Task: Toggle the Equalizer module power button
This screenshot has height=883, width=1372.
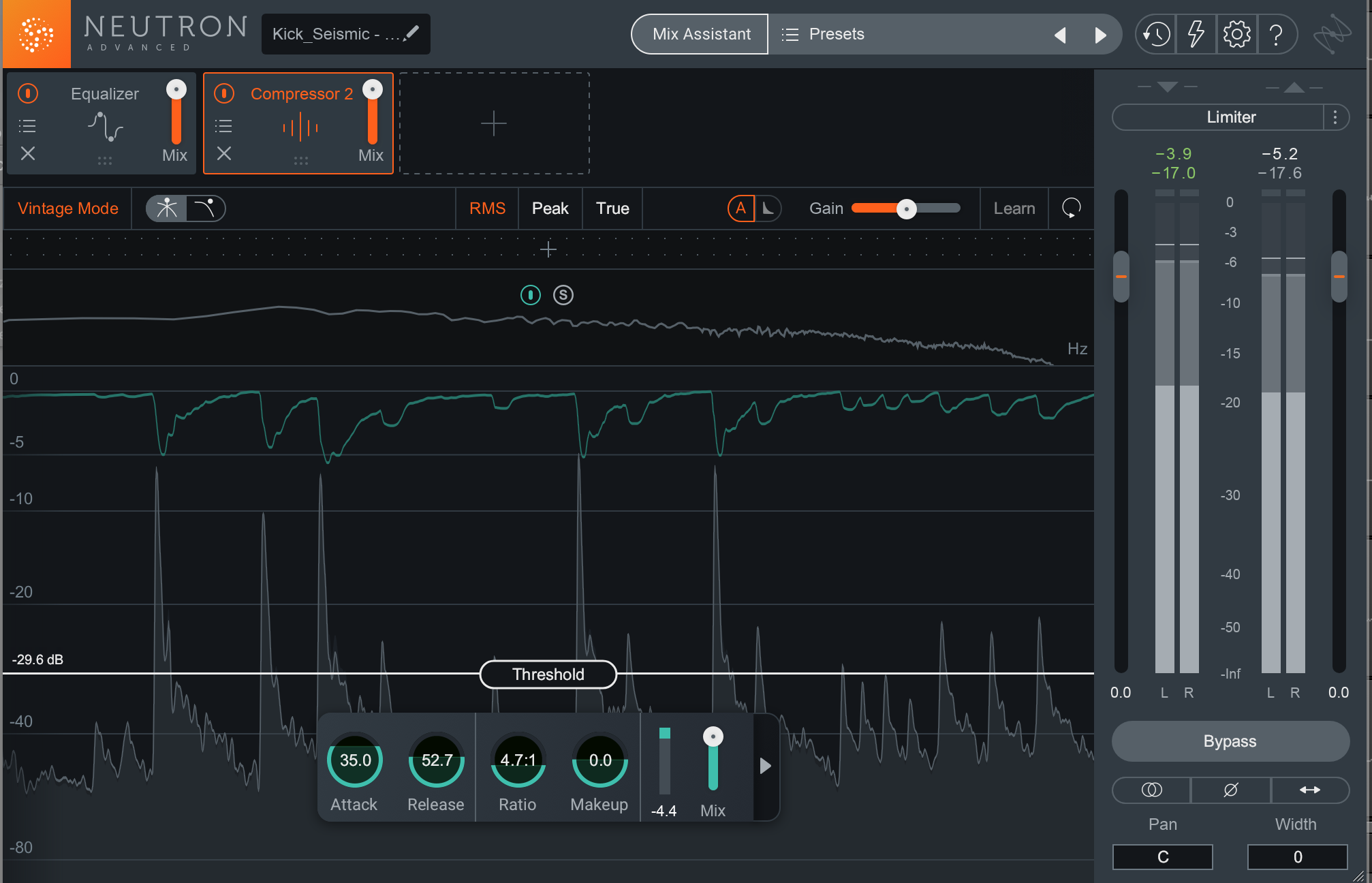Action: tap(28, 93)
